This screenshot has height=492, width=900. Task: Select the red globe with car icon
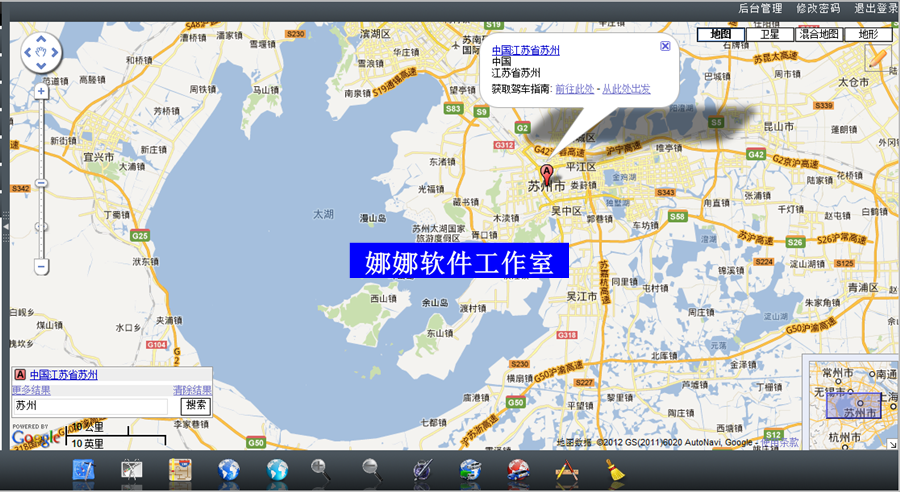pos(518,470)
